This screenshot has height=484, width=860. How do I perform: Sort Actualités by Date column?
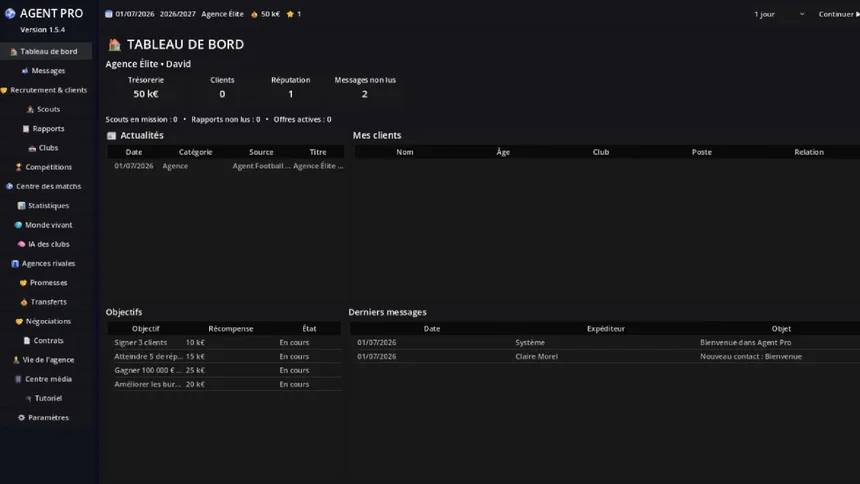[x=134, y=152]
